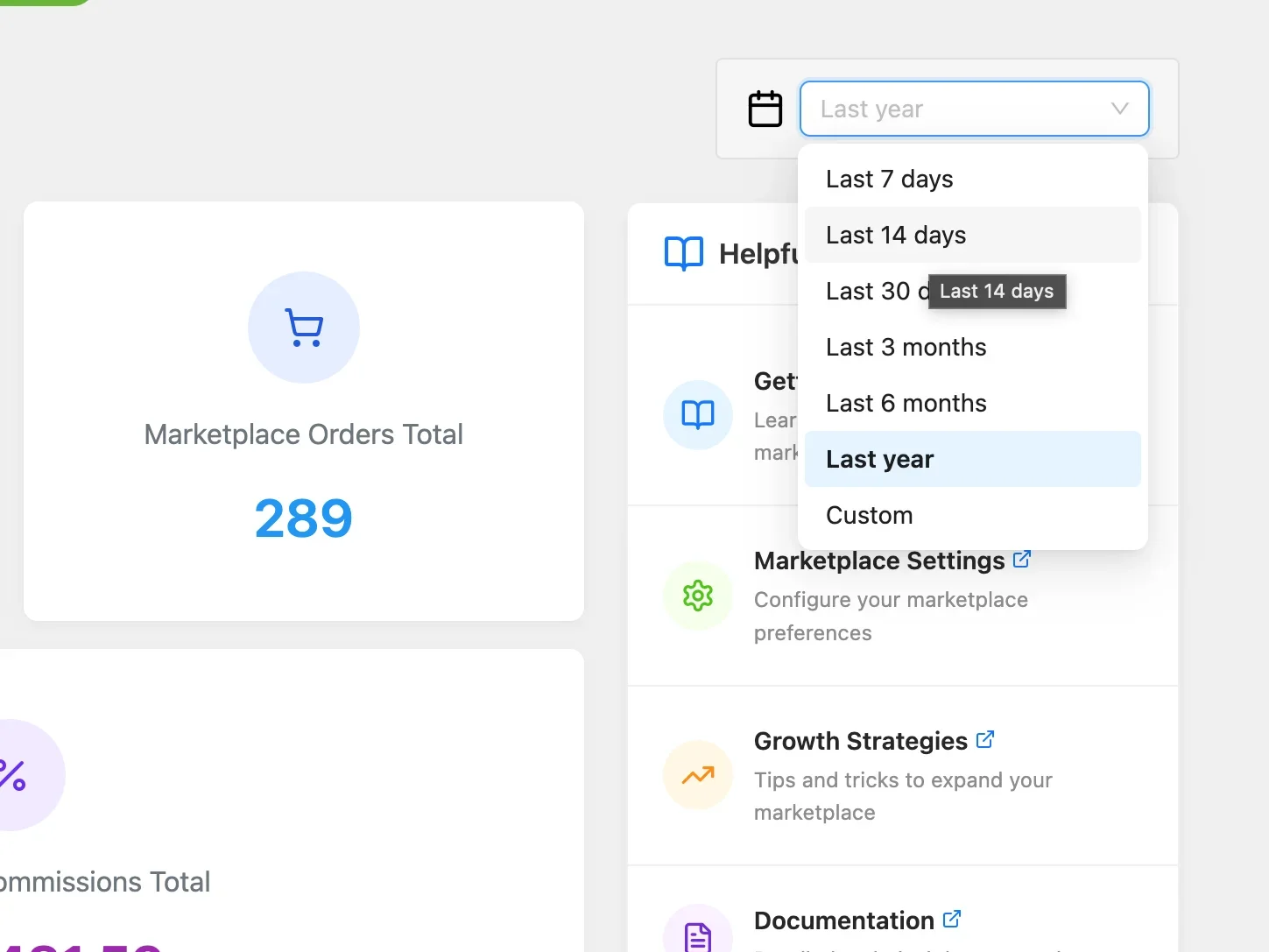
Task: Select Last 30 days option
Action: tap(972, 291)
